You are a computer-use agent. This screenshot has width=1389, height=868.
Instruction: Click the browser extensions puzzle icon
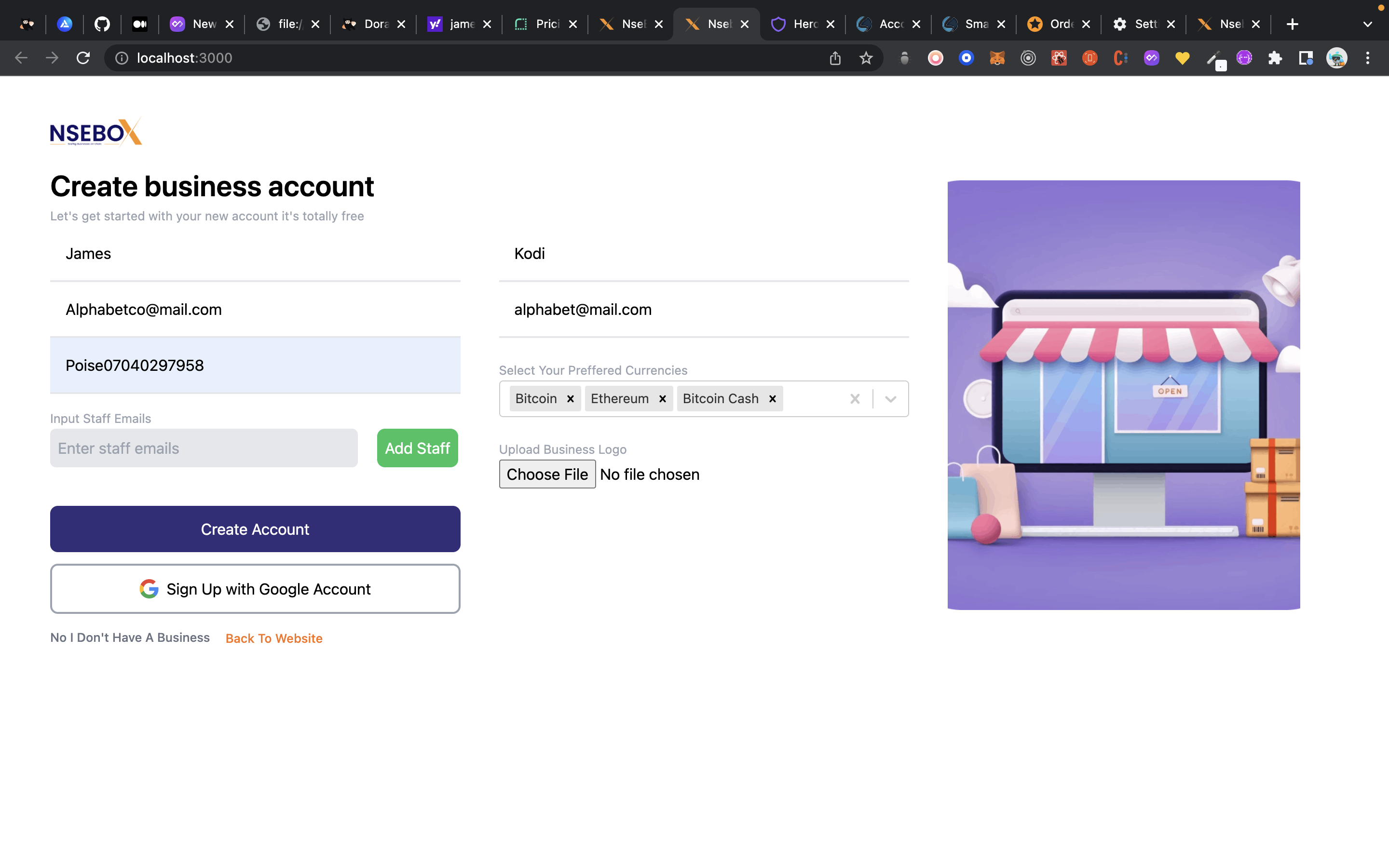coord(1275,57)
